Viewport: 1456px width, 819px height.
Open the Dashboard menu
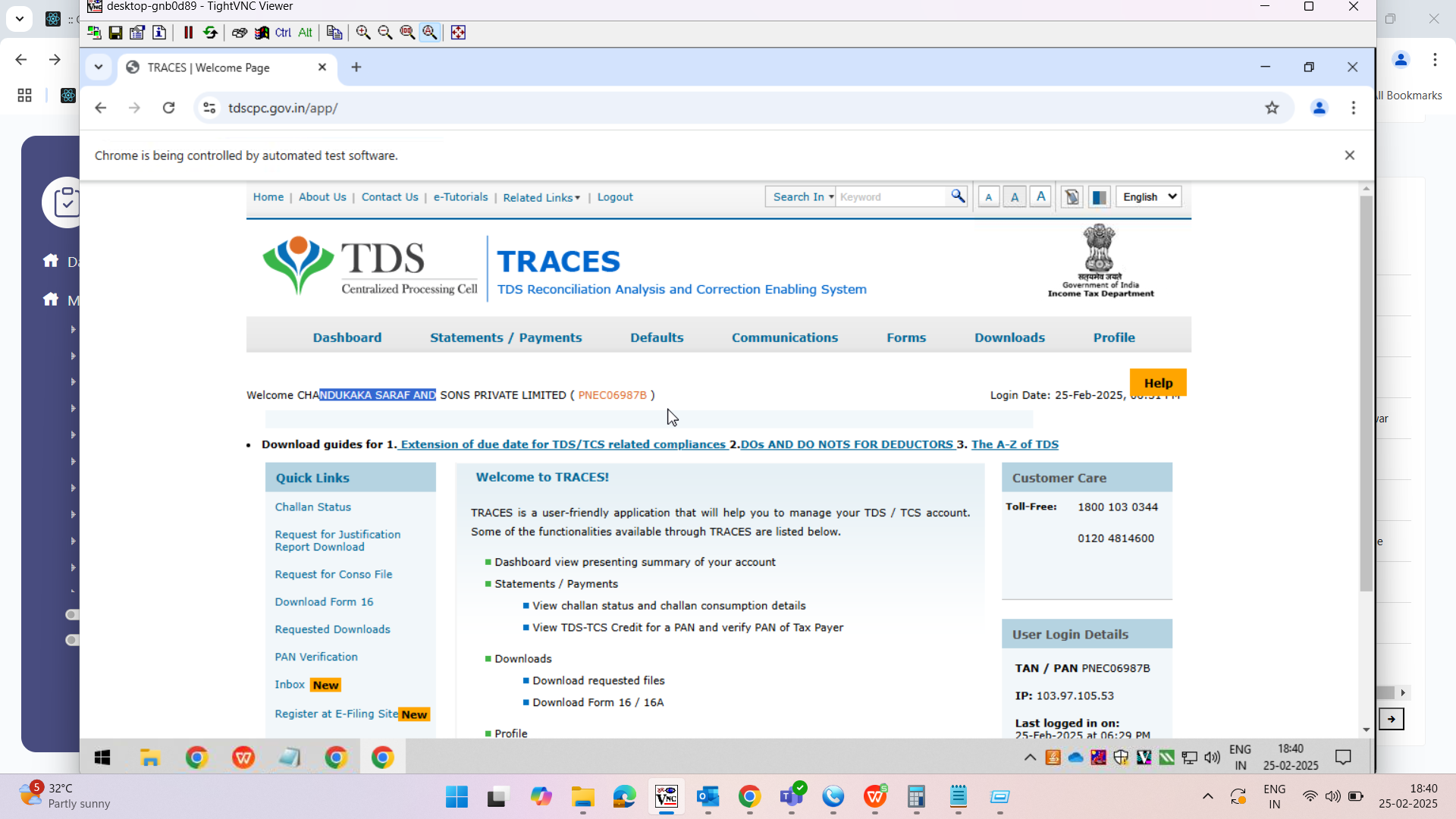[x=347, y=337]
